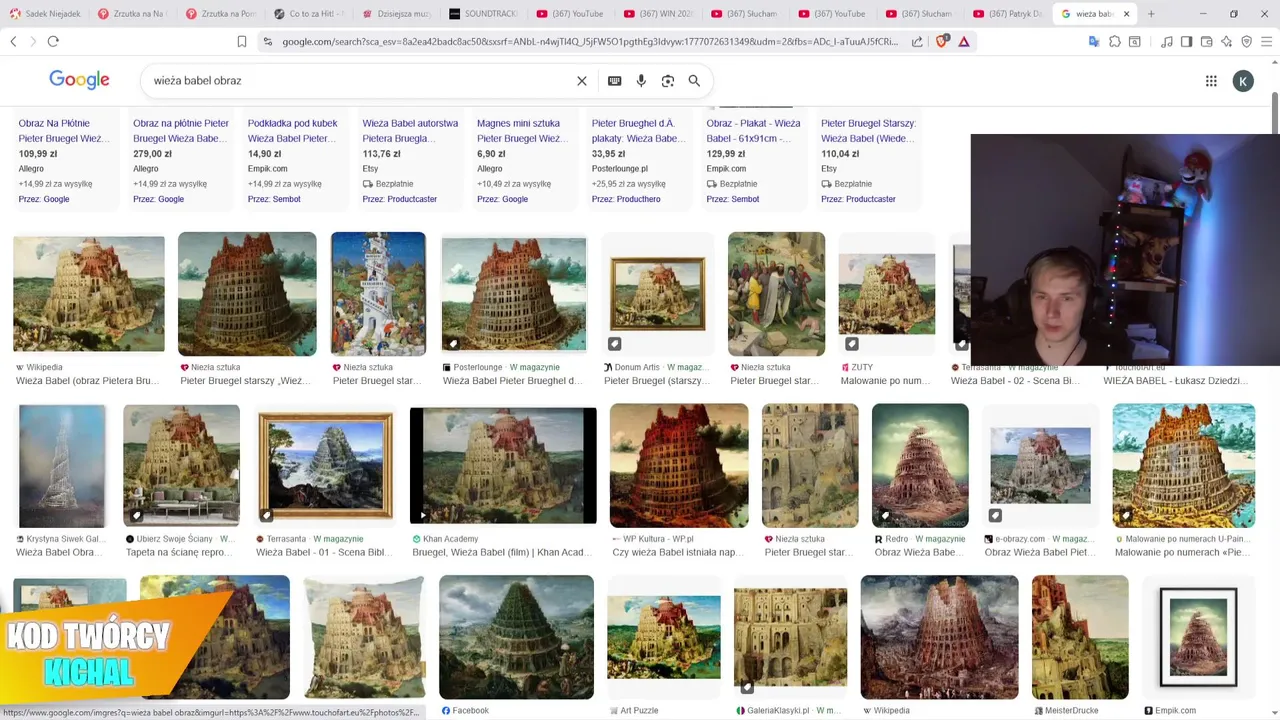Close the active wieża babel tab
This screenshot has height=720, width=1280.
pyautogui.click(x=1126, y=14)
